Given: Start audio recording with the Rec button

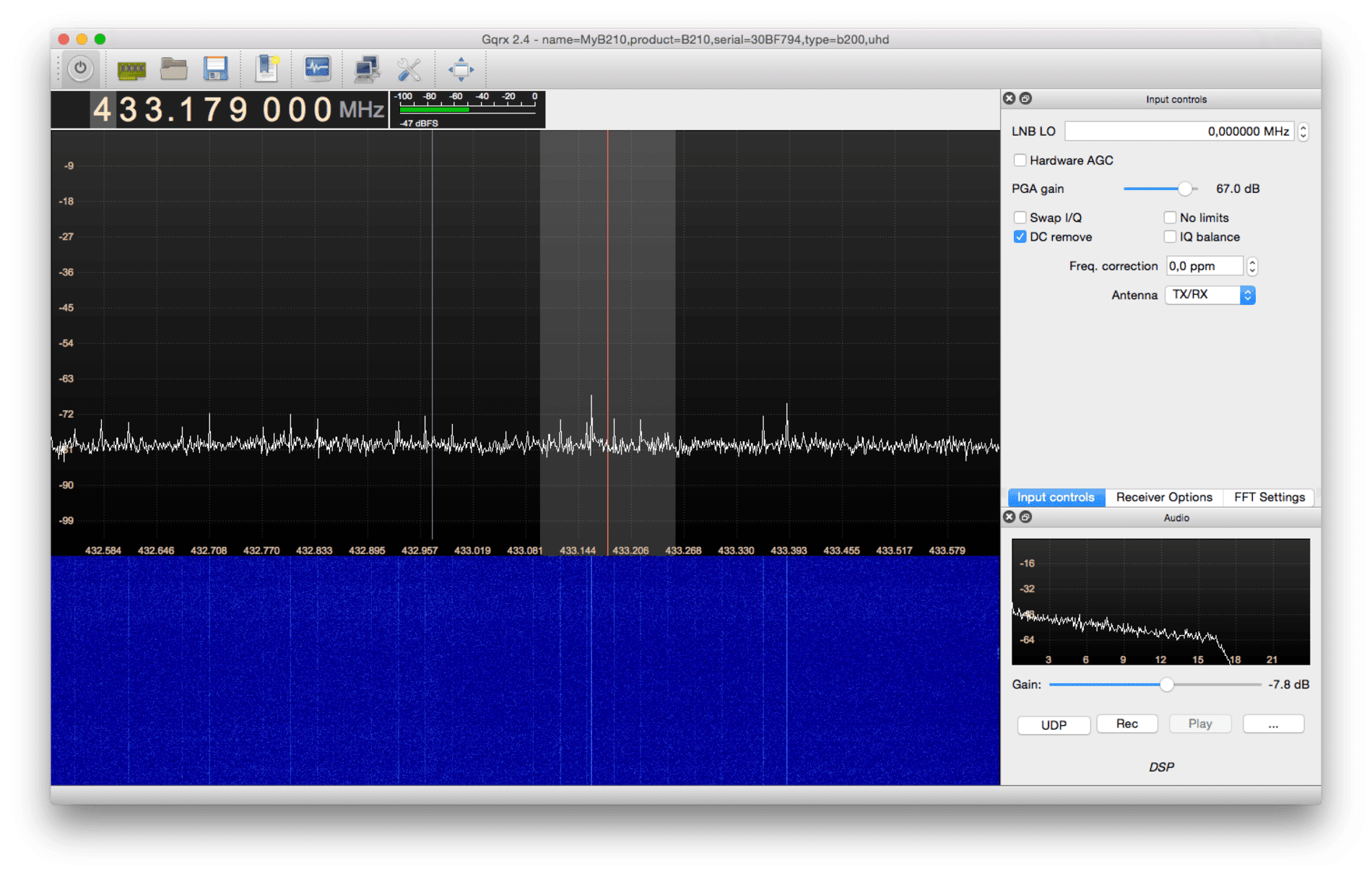Looking at the screenshot, I should 1127,723.
